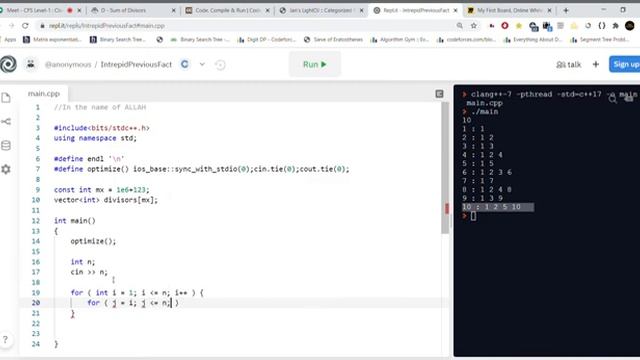The image size is (640, 360).
Task: Open the Everything About D... bookmark
Action: pos(533,40)
